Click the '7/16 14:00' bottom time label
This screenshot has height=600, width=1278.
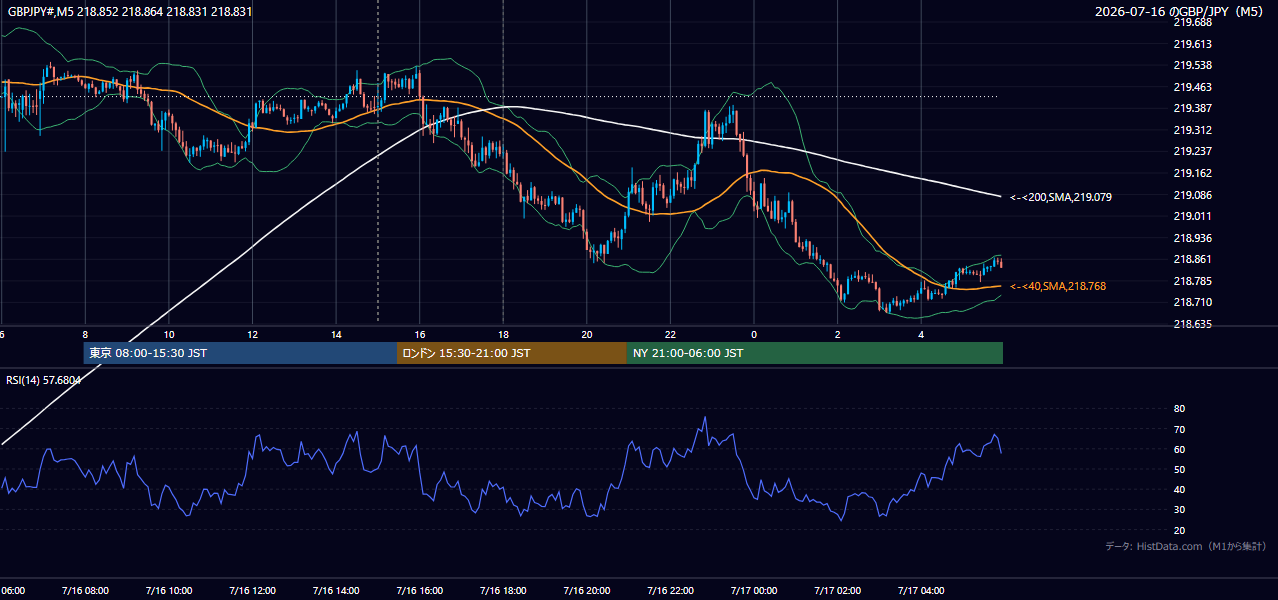tap(336, 591)
